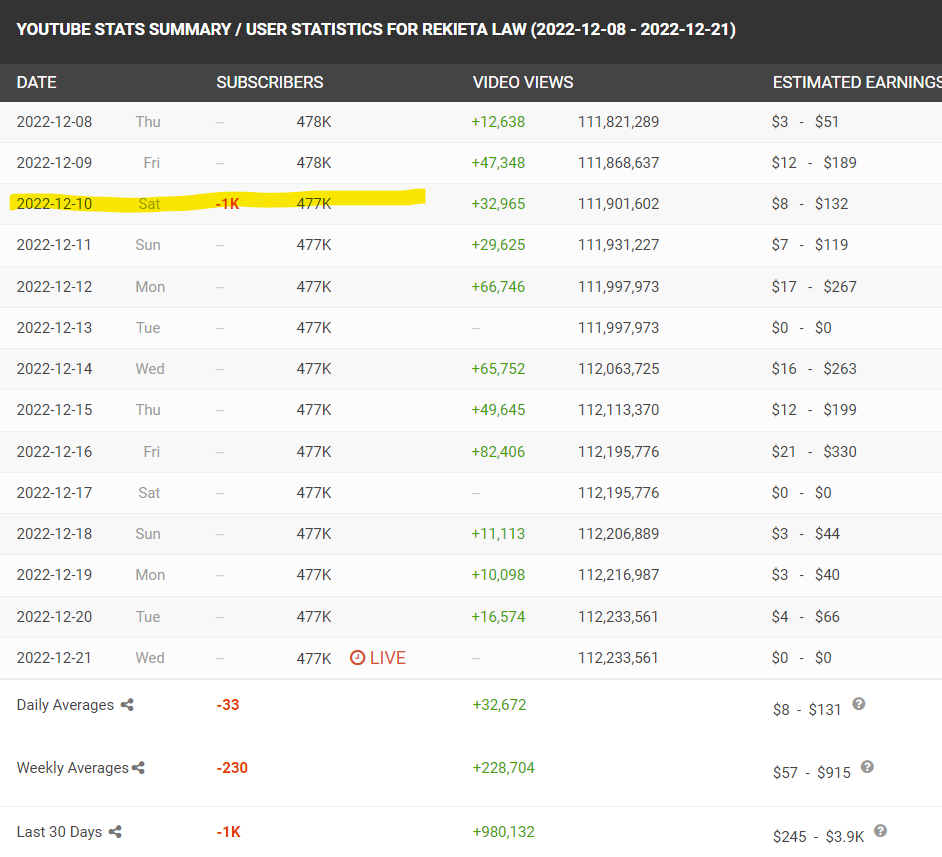Click the +10,098 video views value

tap(498, 575)
